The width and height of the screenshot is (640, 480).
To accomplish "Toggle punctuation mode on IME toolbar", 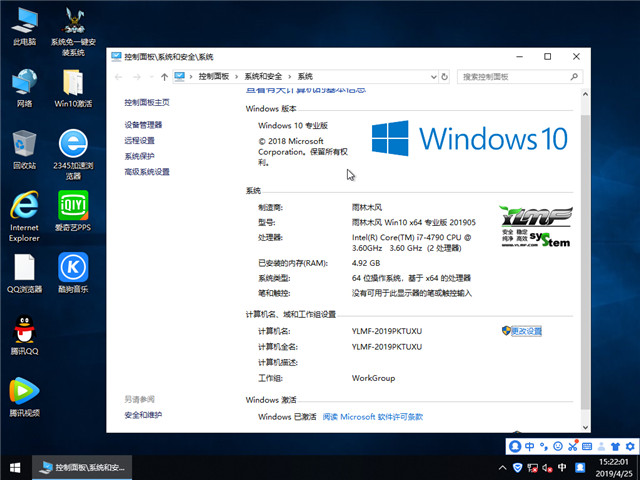I will (544, 446).
